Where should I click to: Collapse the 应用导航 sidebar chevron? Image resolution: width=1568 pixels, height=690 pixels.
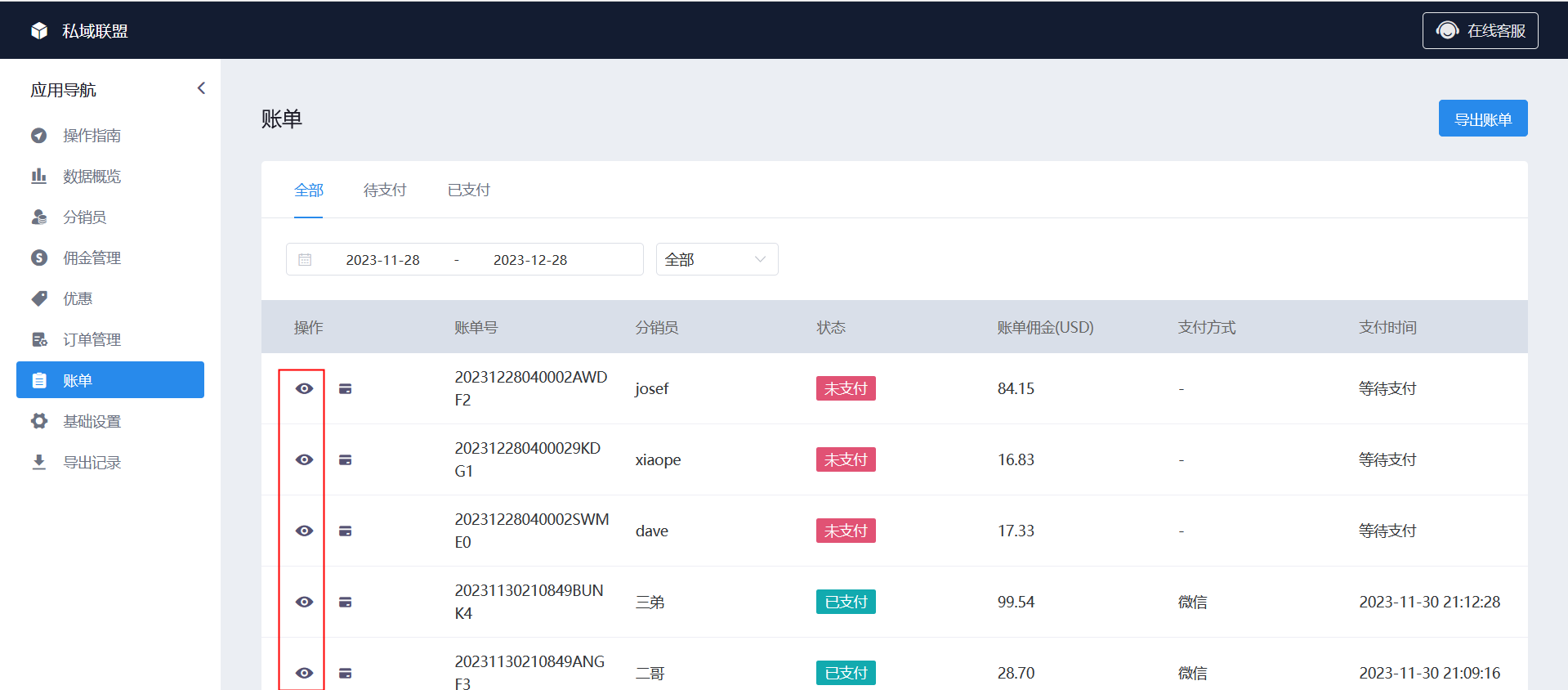click(201, 88)
